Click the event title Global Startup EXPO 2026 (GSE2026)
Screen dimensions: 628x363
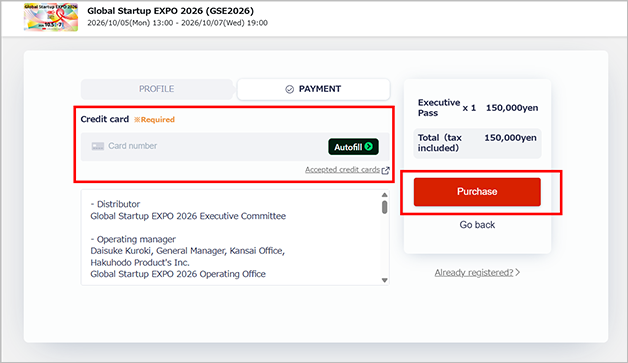pos(171,11)
